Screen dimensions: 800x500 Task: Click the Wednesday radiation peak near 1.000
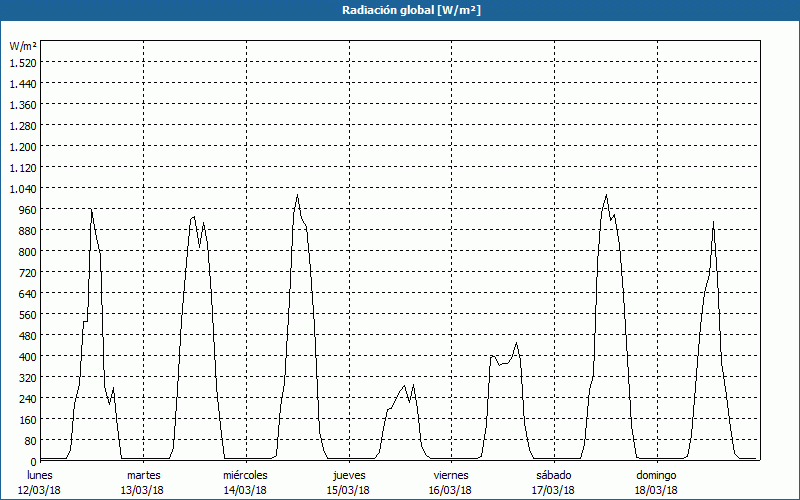pyautogui.click(x=297, y=195)
